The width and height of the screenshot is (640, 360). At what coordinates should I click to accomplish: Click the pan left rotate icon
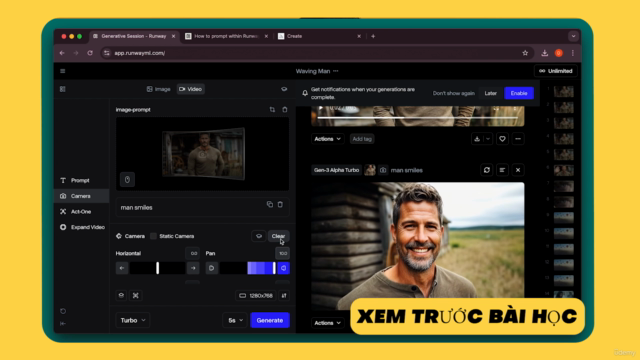[x=211, y=268]
